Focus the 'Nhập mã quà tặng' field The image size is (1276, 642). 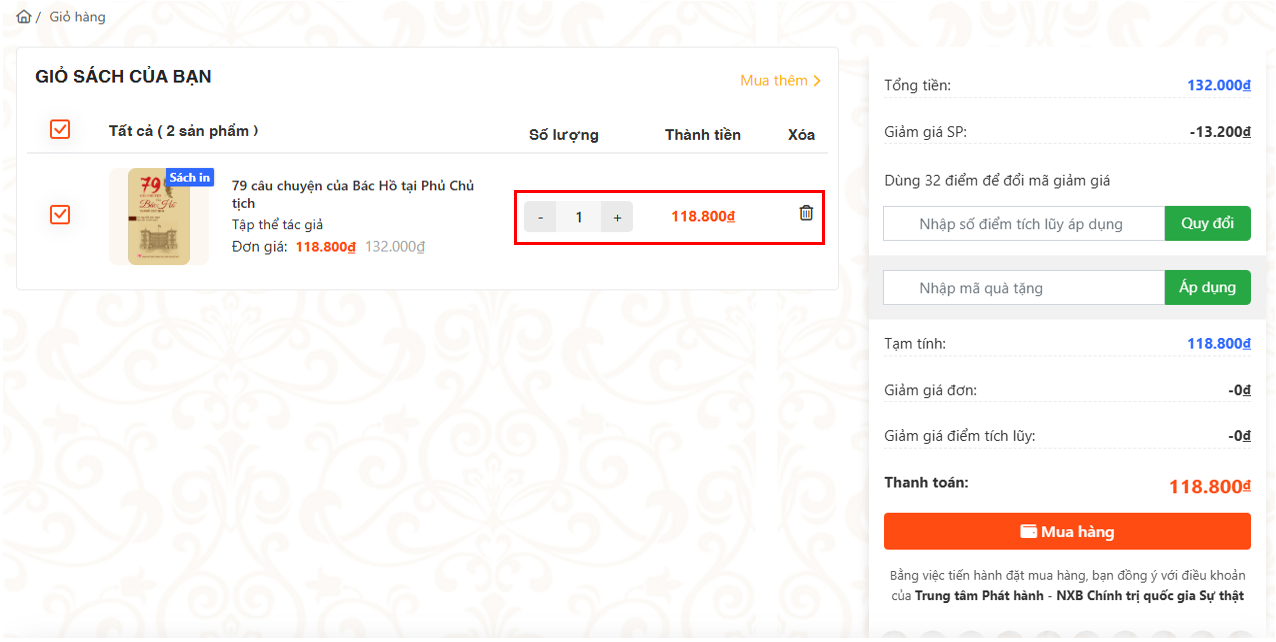coord(1023,288)
